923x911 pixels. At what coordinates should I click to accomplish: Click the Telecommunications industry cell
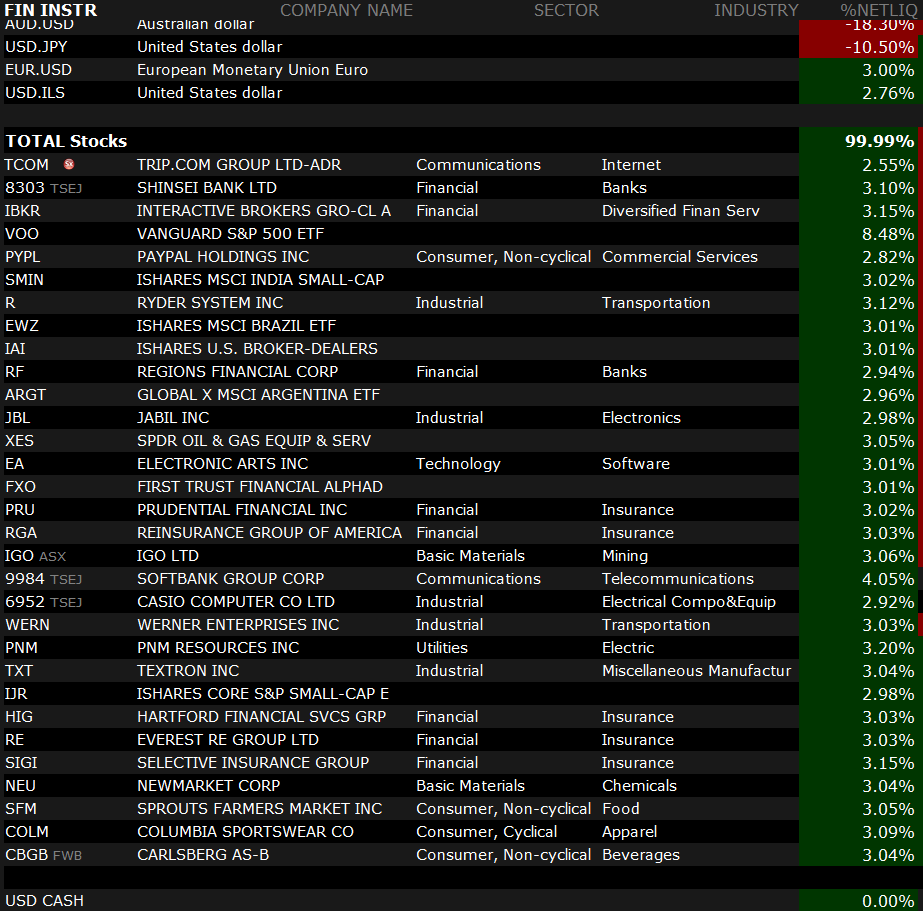[678, 578]
